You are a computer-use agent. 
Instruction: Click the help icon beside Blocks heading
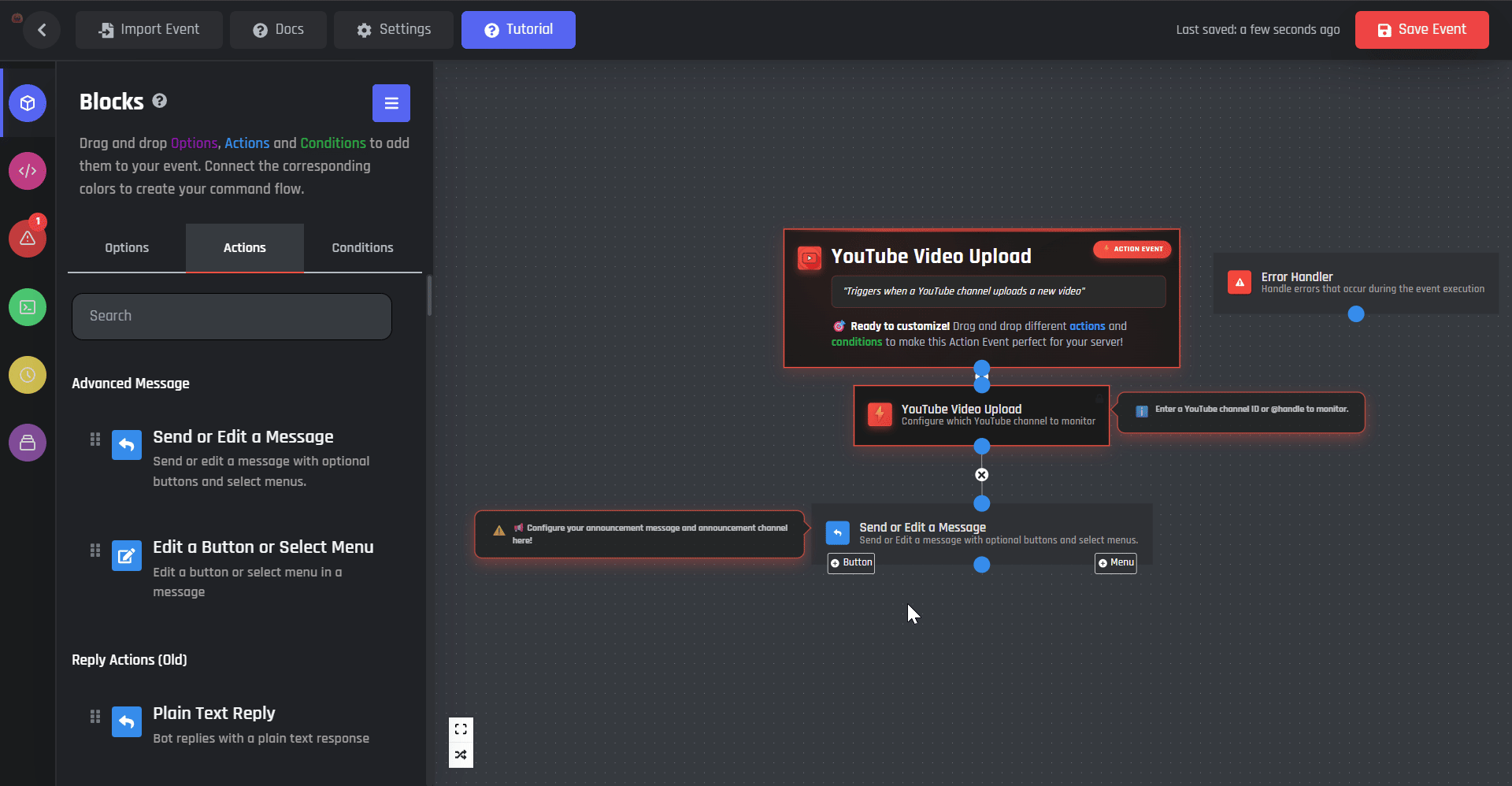coord(159,101)
